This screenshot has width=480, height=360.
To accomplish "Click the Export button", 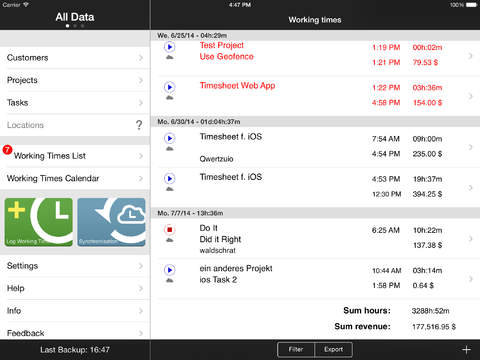I will click(333, 350).
